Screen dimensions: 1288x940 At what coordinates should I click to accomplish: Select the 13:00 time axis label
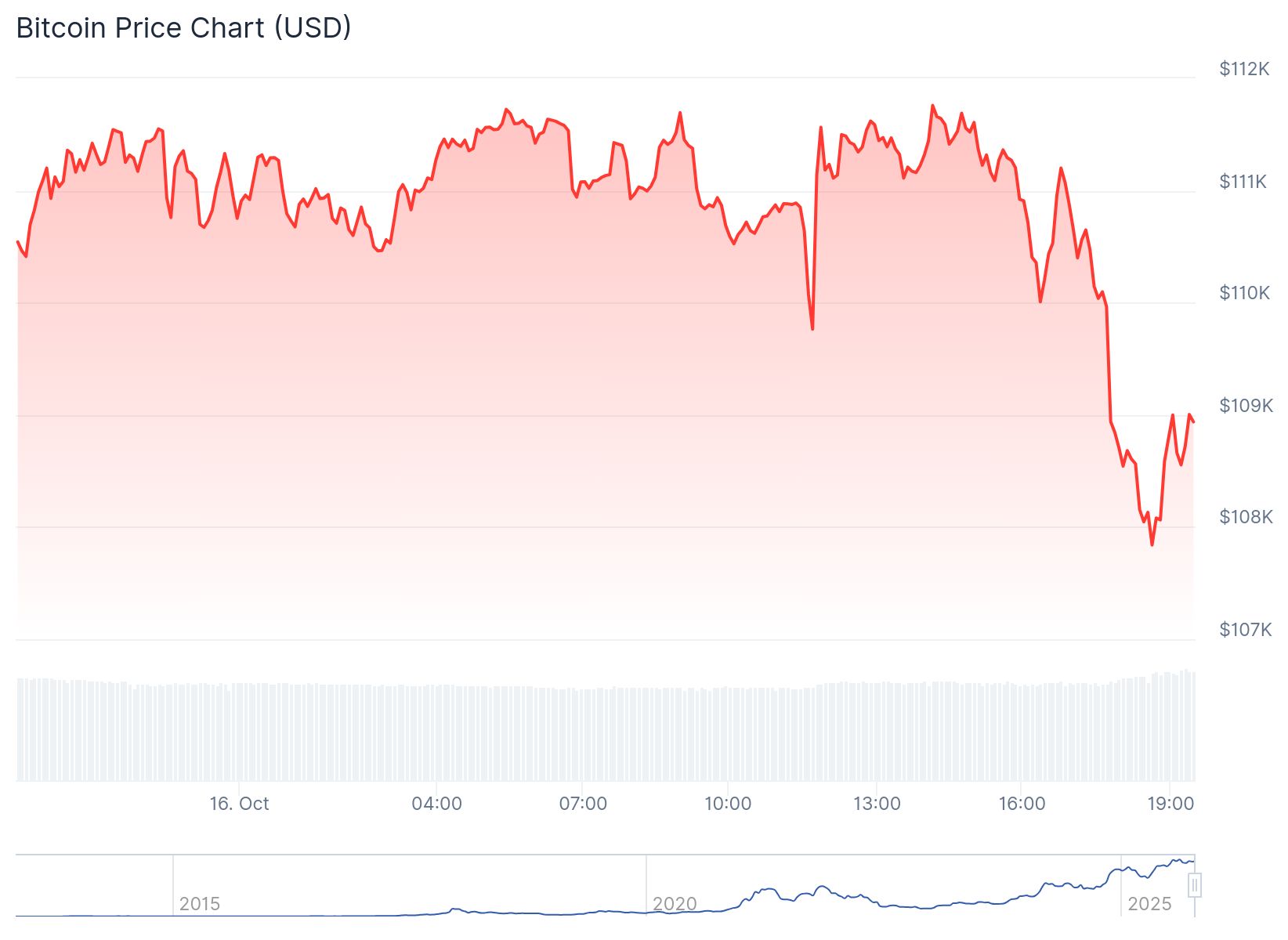pos(877,804)
